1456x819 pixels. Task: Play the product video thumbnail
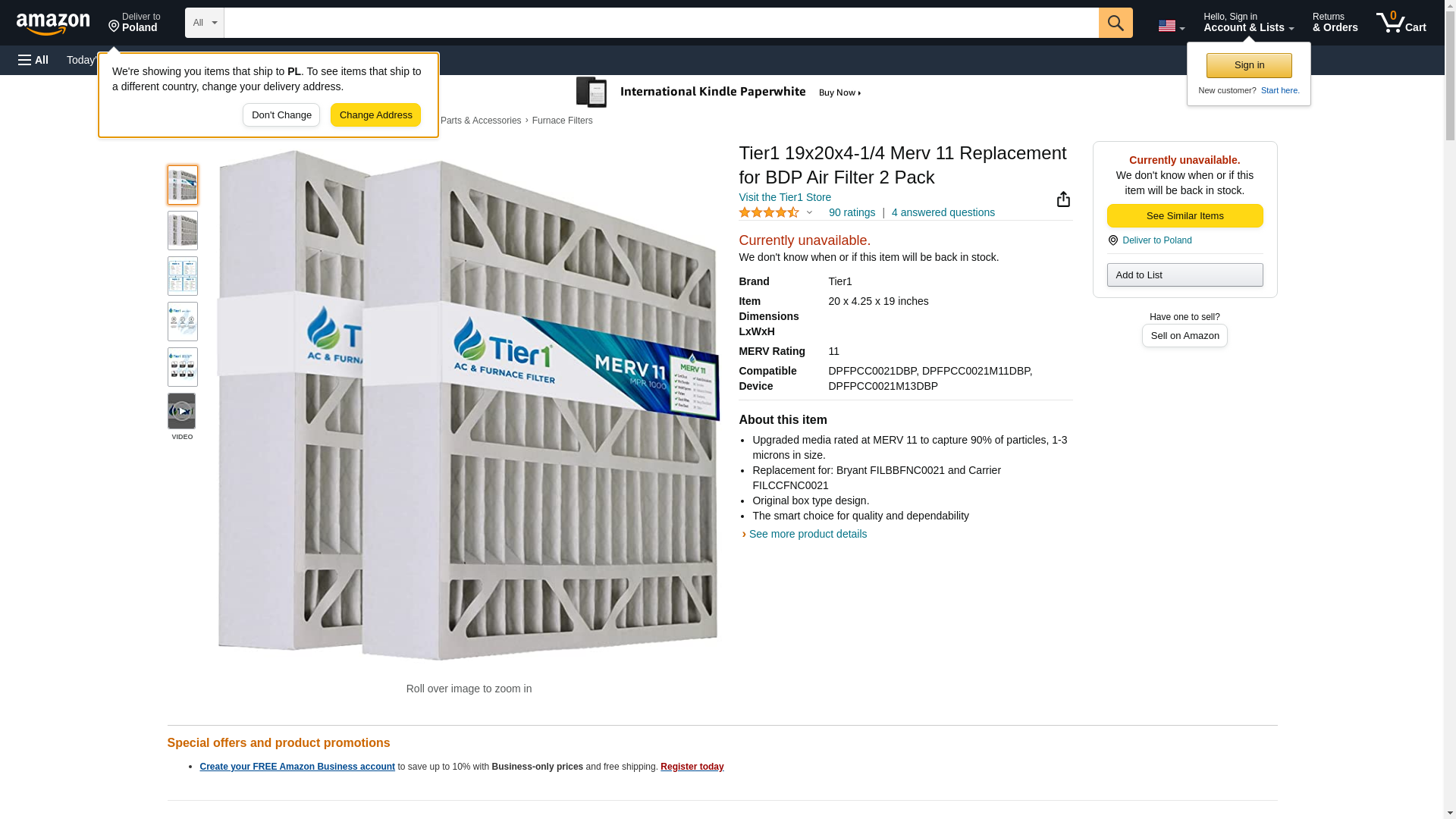[182, 411]
